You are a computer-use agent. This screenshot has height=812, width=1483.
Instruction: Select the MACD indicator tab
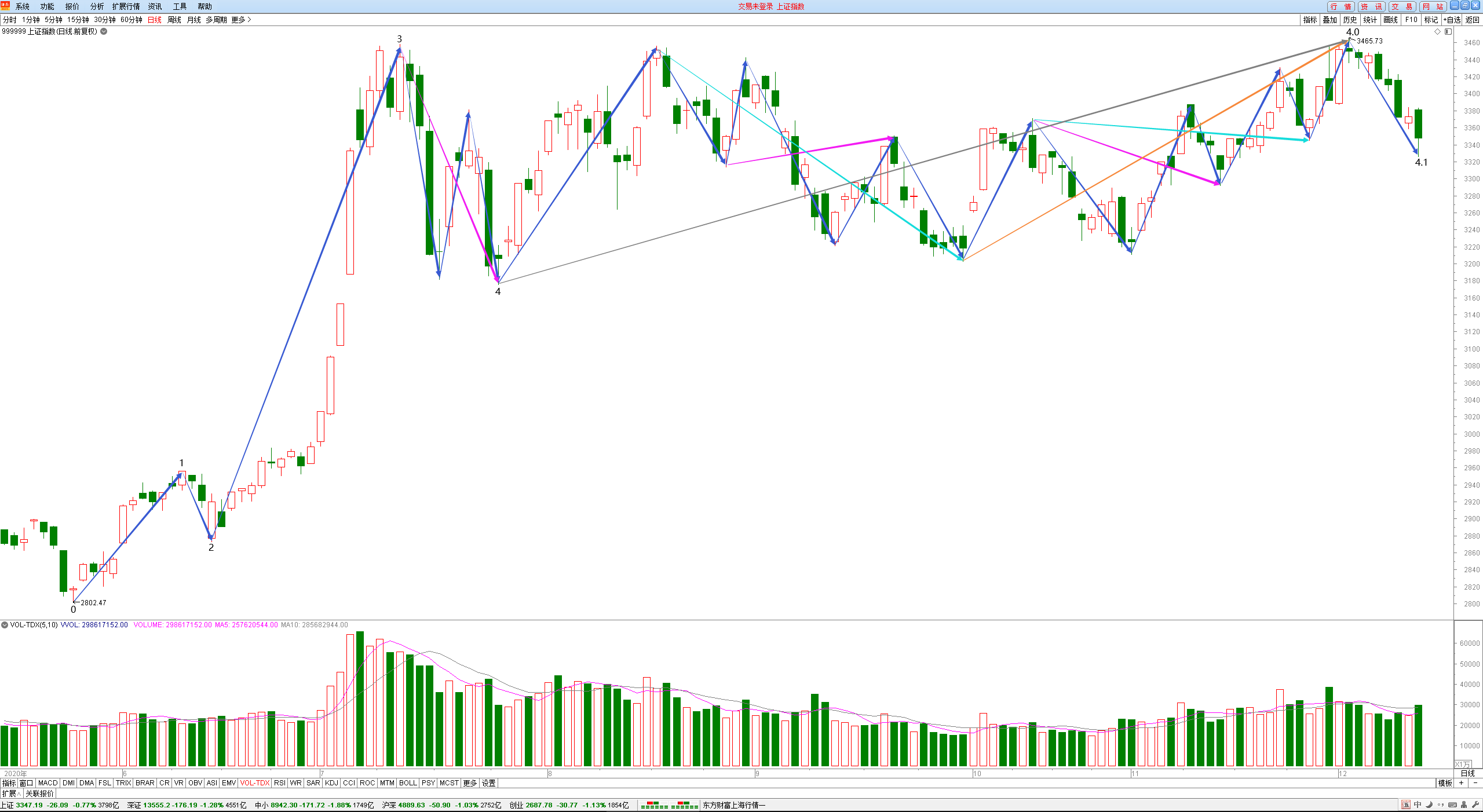[48, 783]
